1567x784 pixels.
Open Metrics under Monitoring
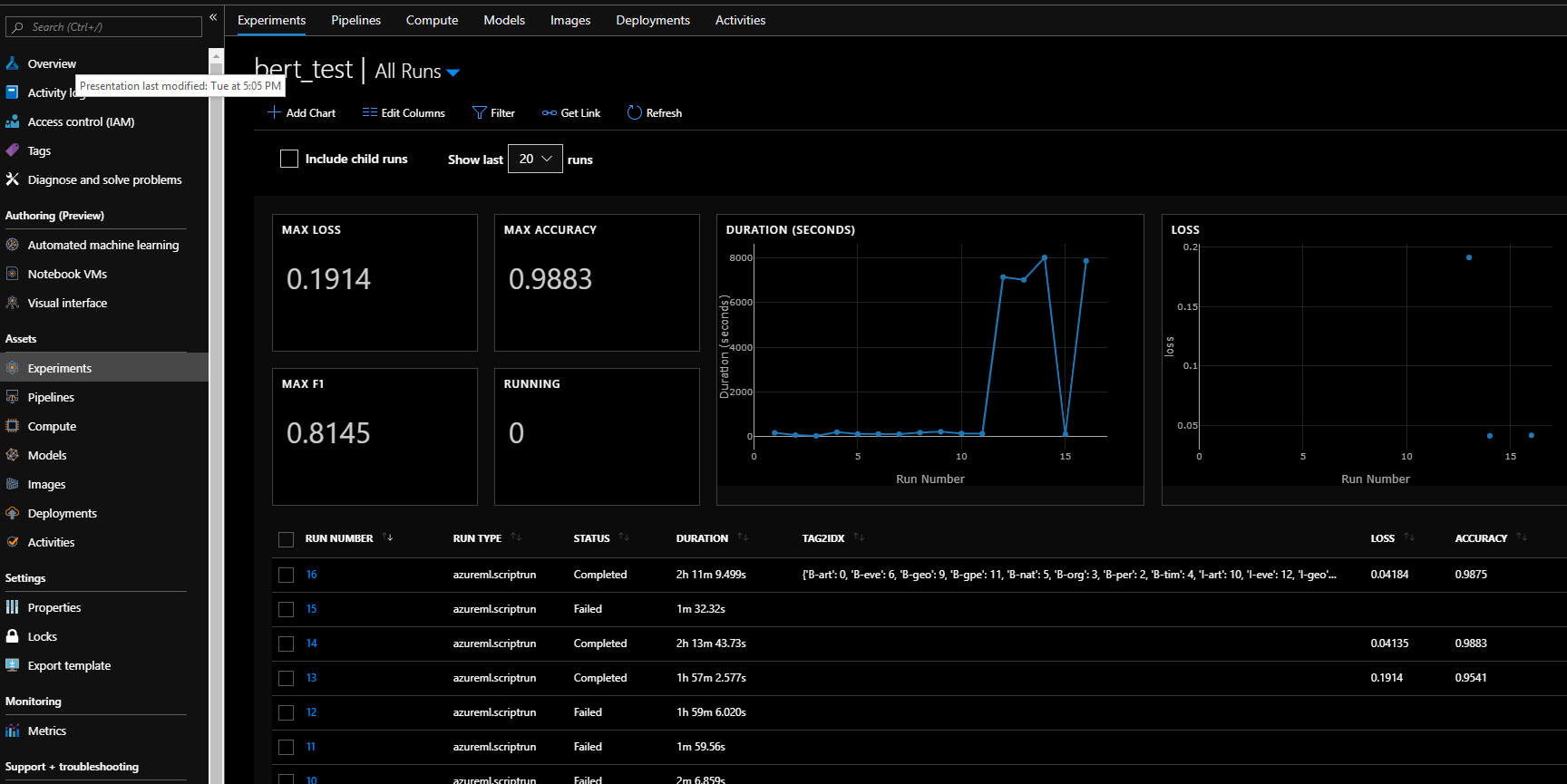pyautogui.click(x=47, y=731)
